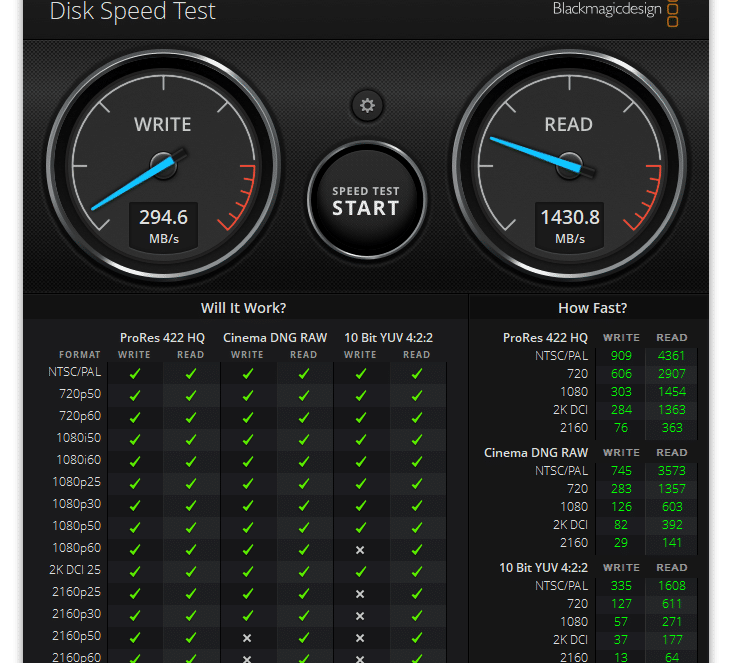The height and width of the screenshot is (663, 732).
Task: Click the READ gauge dial needle hub
Action: 570,165
